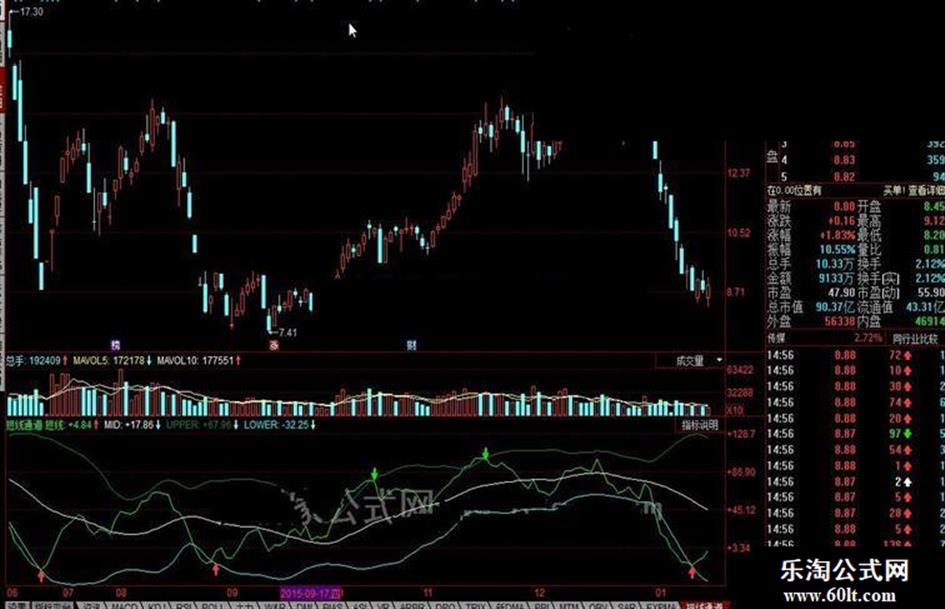Select the trade row with volume 72
Viewport: 945px width, 609px height.
pyautogui.click(x=856, y=355)
